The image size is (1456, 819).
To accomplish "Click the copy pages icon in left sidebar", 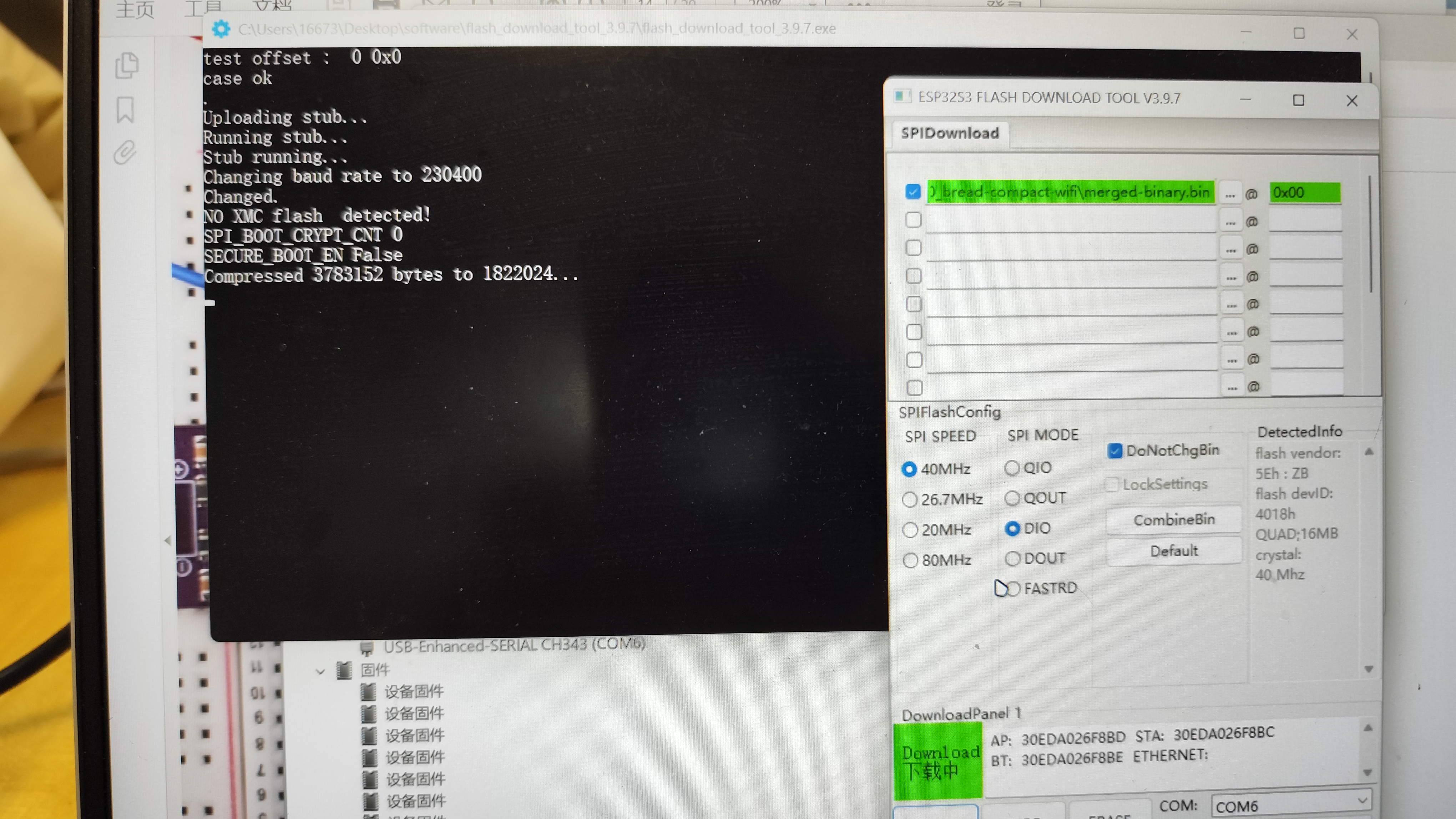I will pyautogui.click(x=127, y=66).
